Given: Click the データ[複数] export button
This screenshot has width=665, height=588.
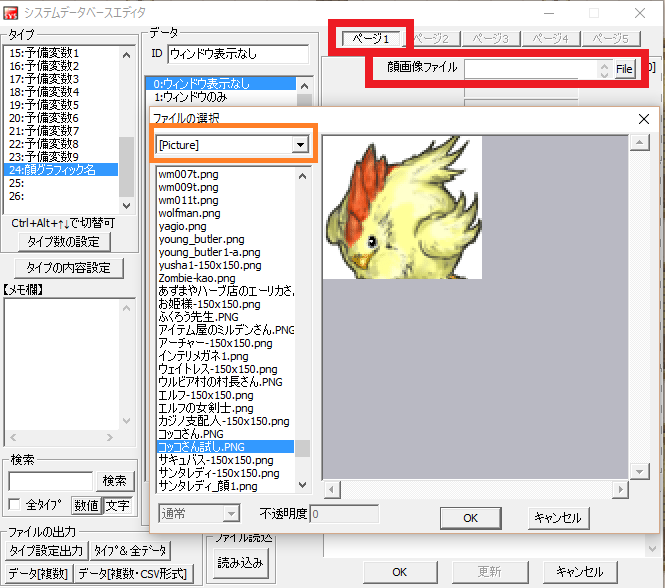Looking at the screenshot, I should coord(39,574).
